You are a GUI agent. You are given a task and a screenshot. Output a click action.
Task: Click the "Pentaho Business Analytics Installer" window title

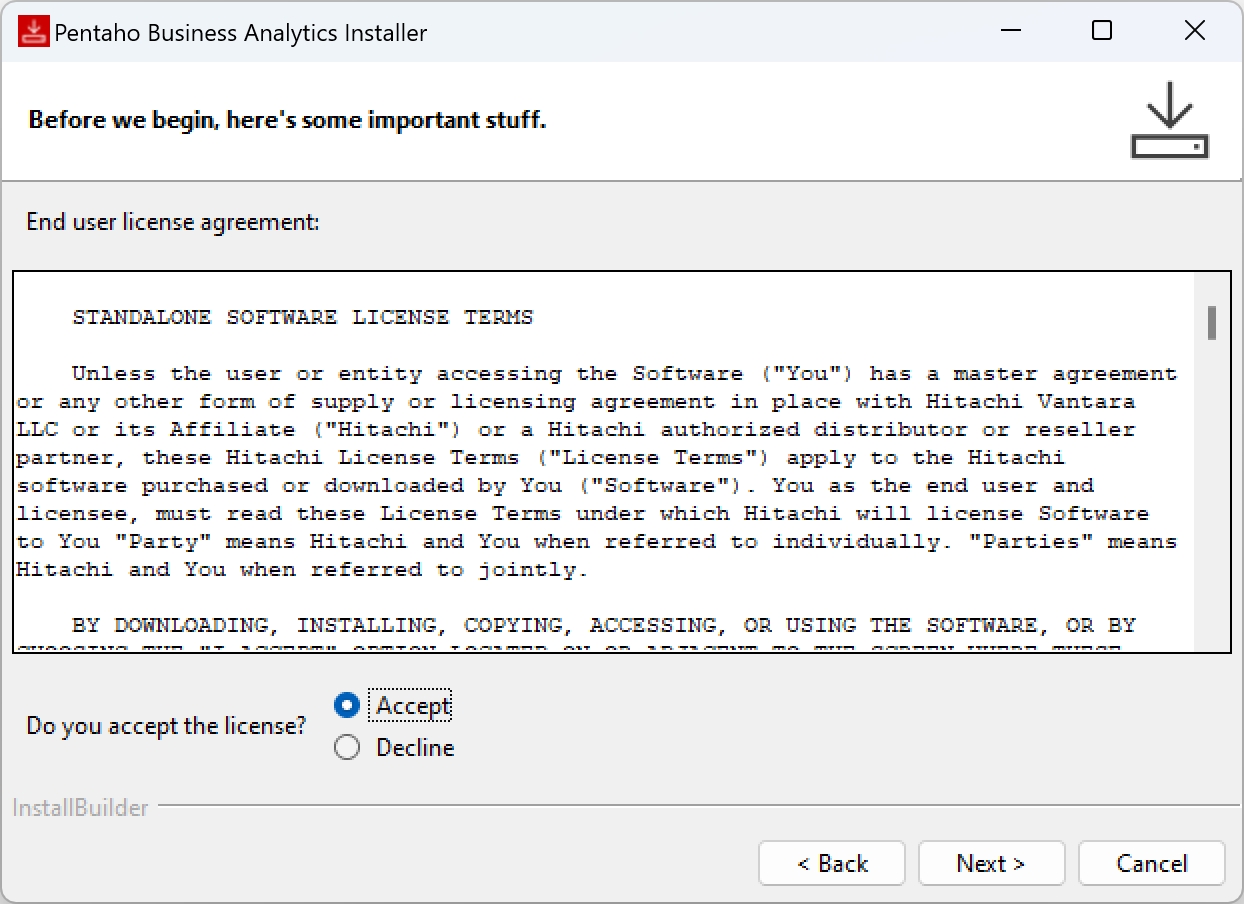point(240,33)
